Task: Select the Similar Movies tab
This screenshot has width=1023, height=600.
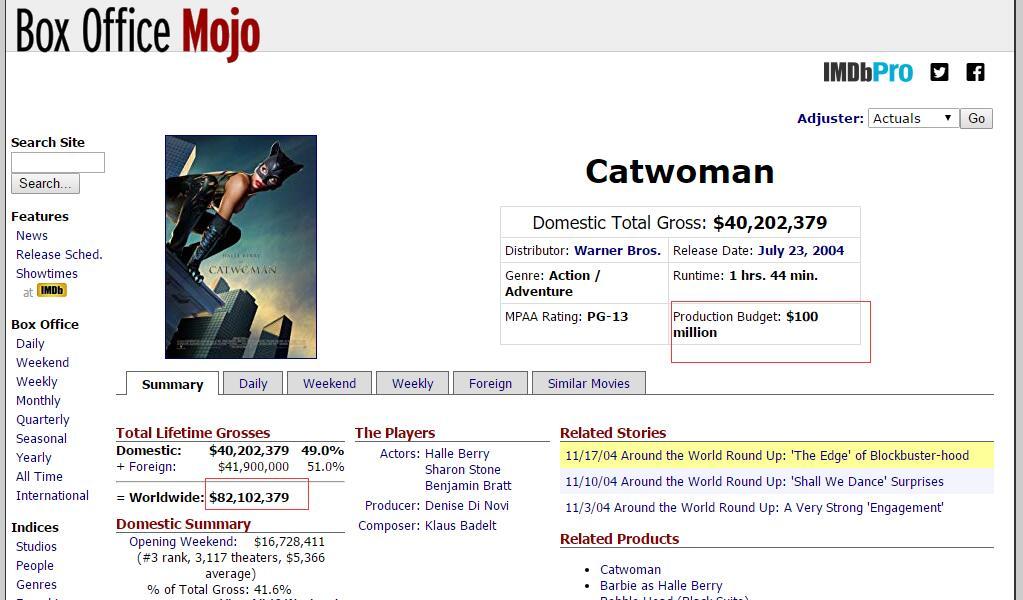Action: [588, 383]
